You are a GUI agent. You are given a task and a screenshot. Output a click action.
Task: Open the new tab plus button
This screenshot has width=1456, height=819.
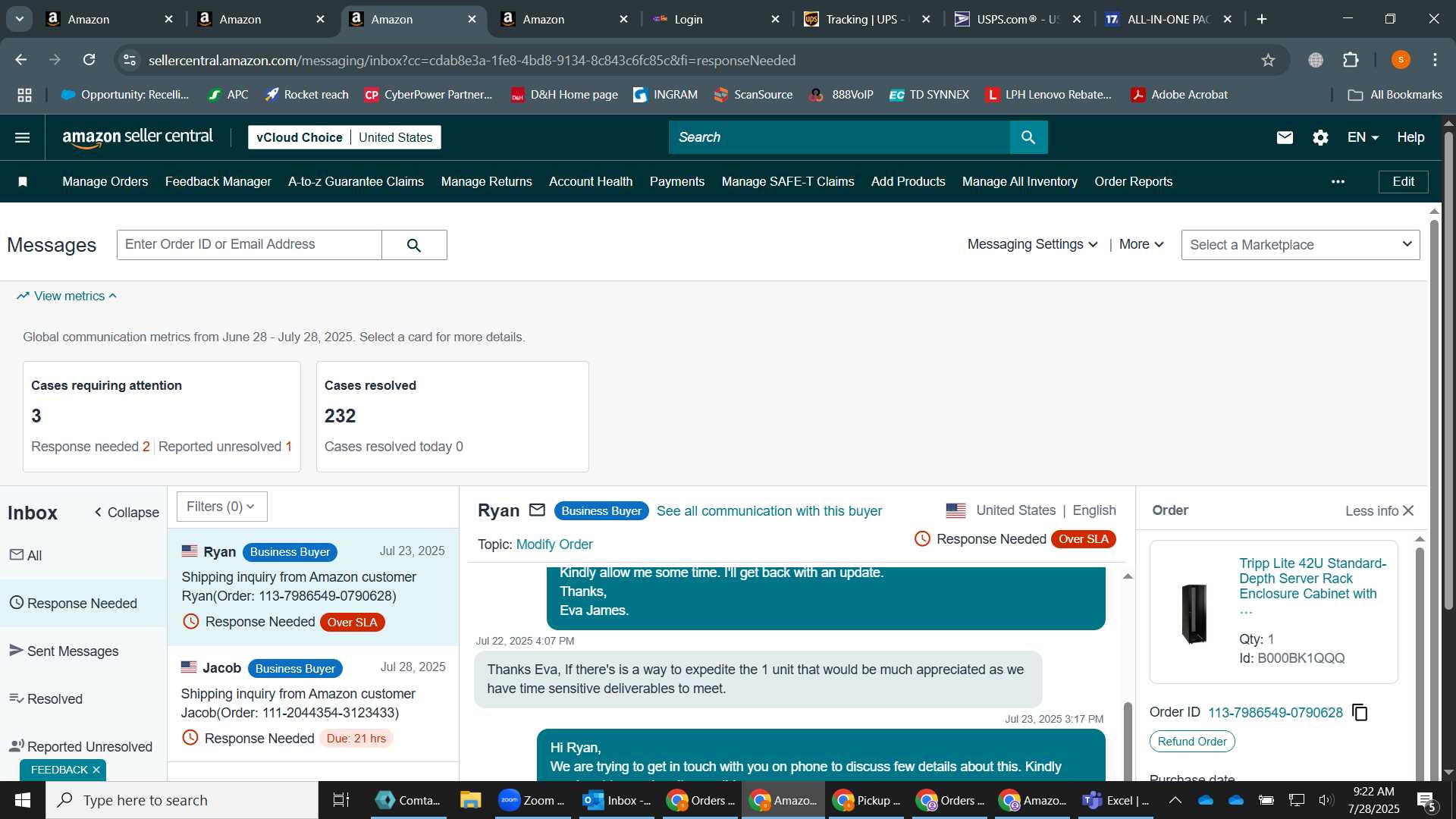click(1262, 19)
